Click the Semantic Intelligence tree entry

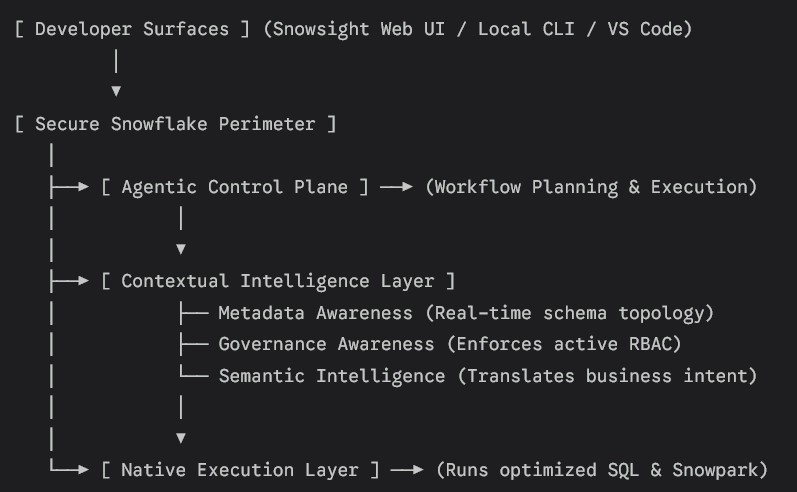point(488,376)
